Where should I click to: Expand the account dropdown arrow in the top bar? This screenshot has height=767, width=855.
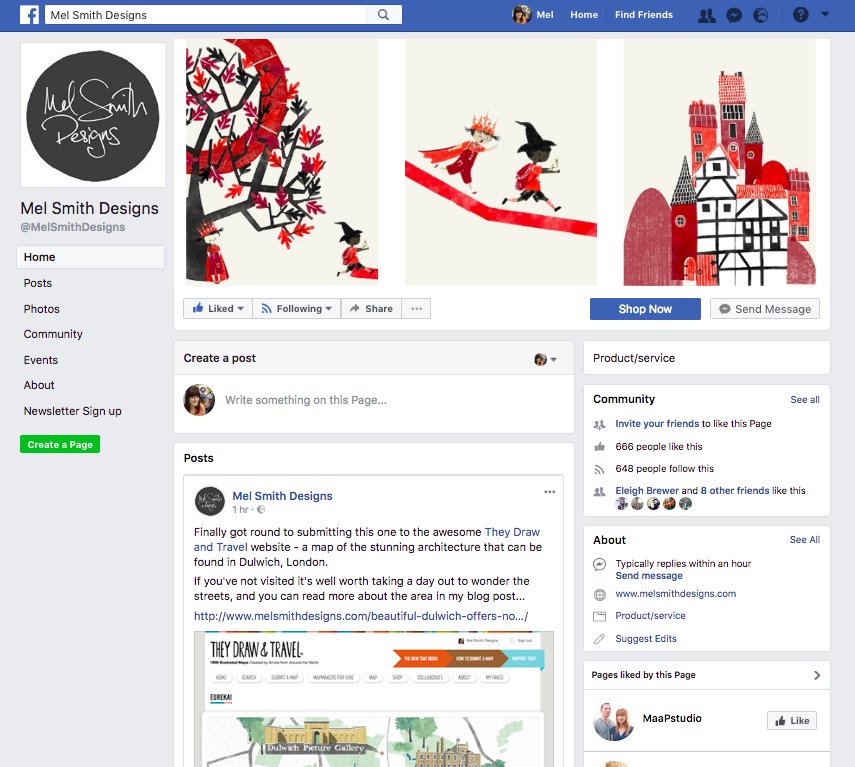(x=825, y=14)
